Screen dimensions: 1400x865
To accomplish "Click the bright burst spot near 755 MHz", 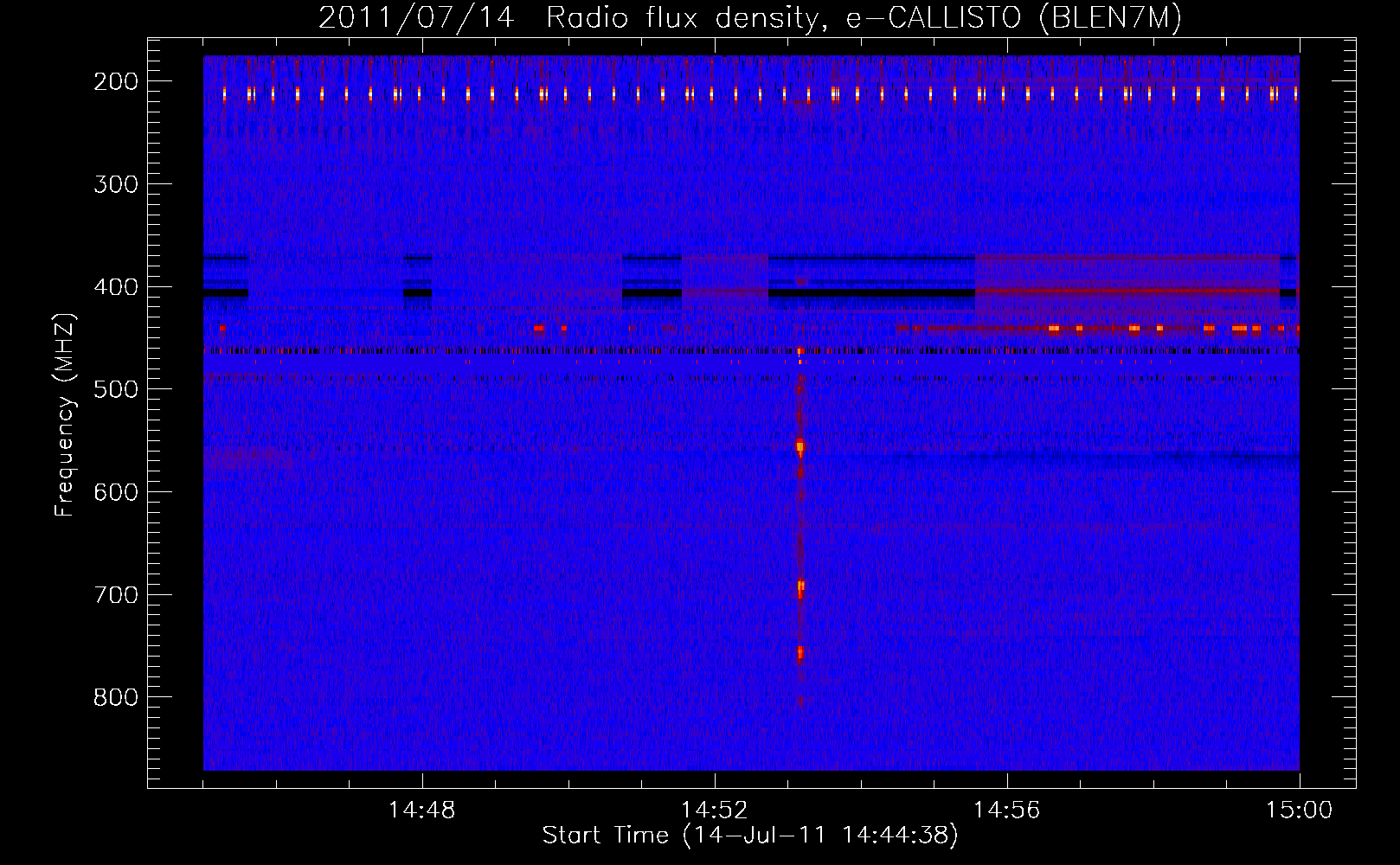I will pos(800,653).
